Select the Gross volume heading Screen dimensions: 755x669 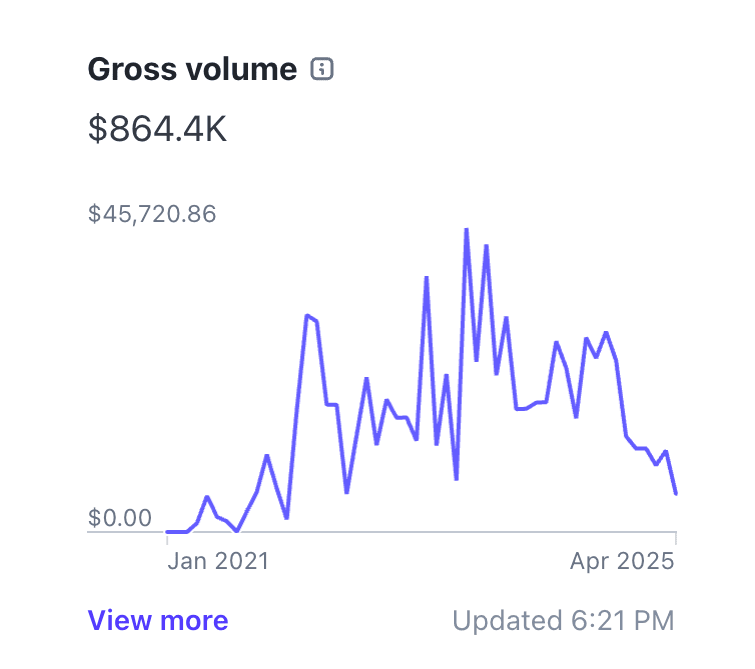(x=192, y=69)
